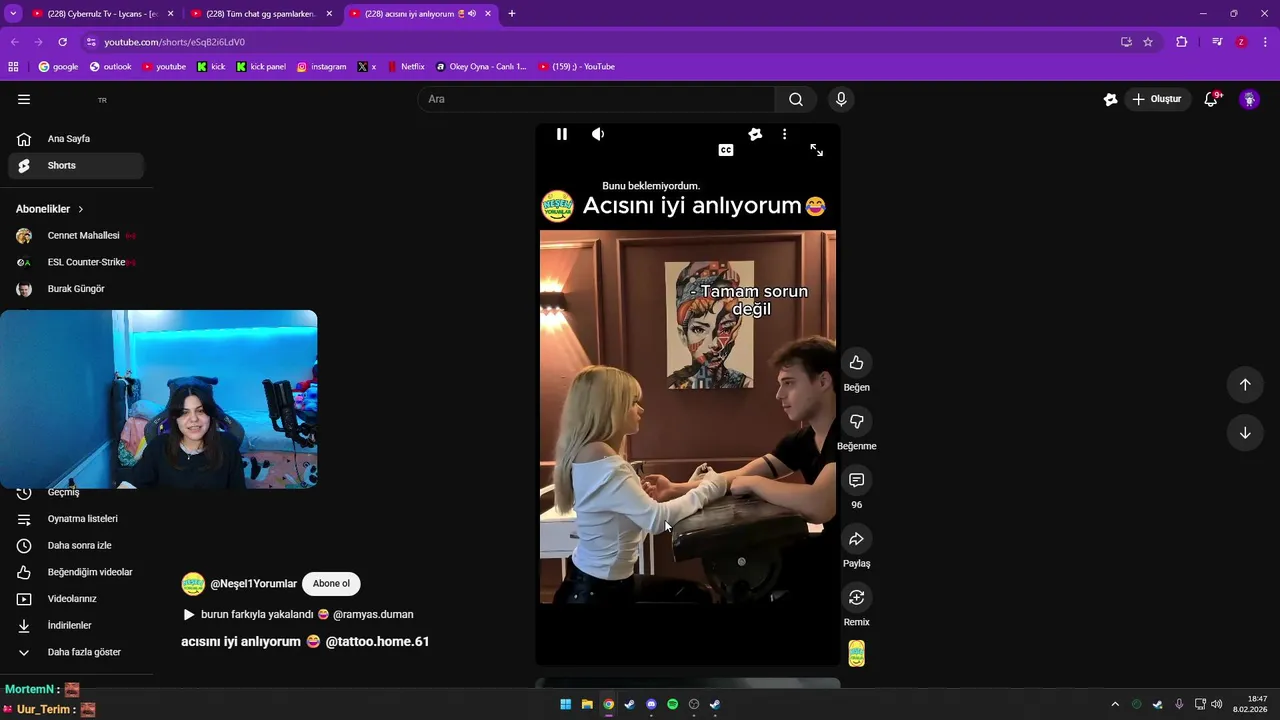Click the Abone ol subscribe button
Image resolution: width=1280 pixels, height=720 pixels.
[x=331, y=584]
